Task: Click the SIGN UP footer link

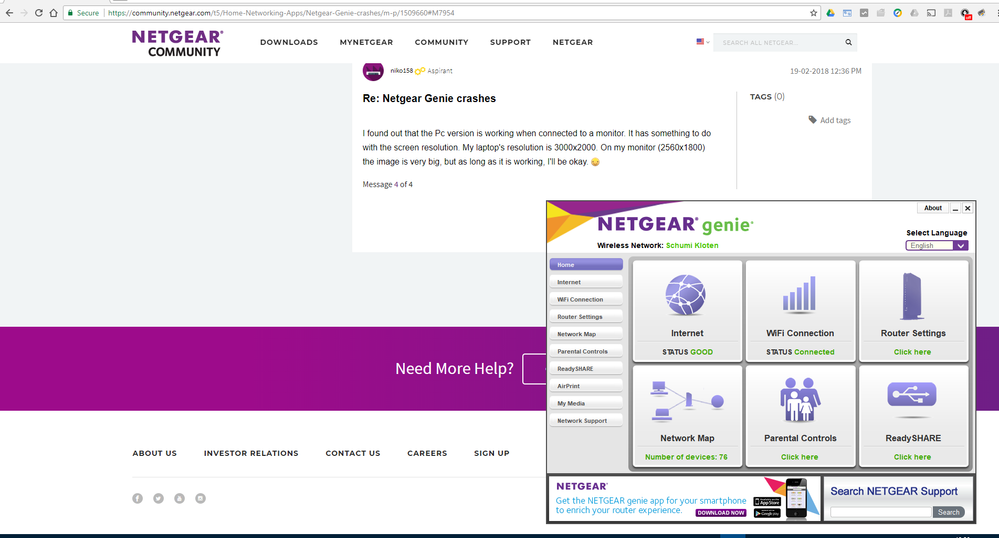Action: (x=492, y=453)
